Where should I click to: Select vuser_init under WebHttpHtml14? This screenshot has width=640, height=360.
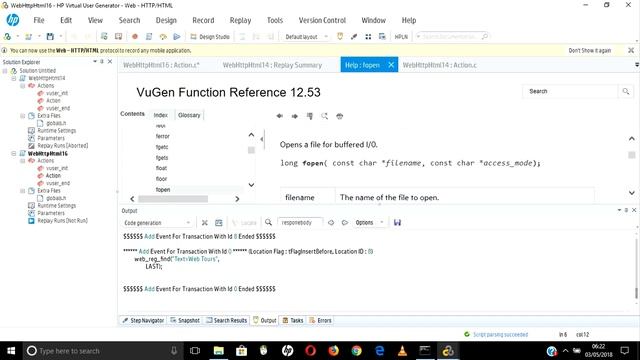coord(57,93)
